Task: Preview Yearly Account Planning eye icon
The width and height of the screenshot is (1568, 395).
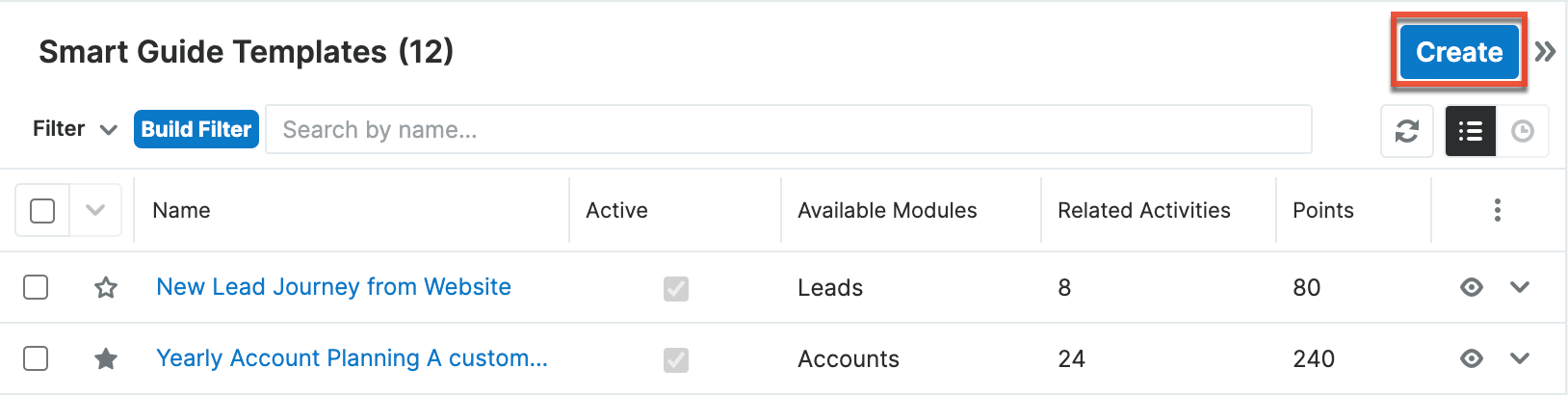Action: coord(1471,358)
